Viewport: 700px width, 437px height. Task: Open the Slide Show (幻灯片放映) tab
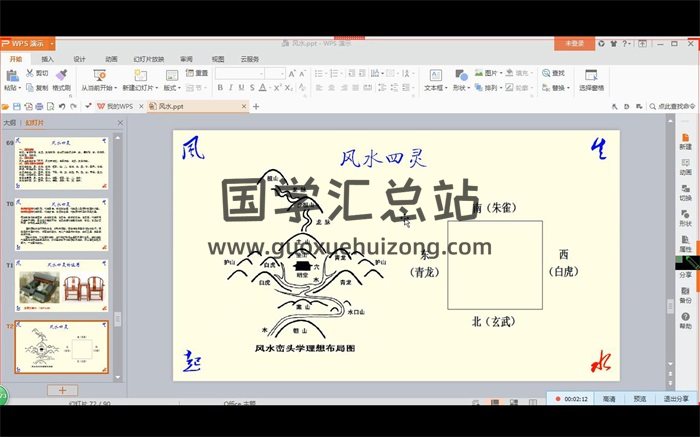(148, 59)
